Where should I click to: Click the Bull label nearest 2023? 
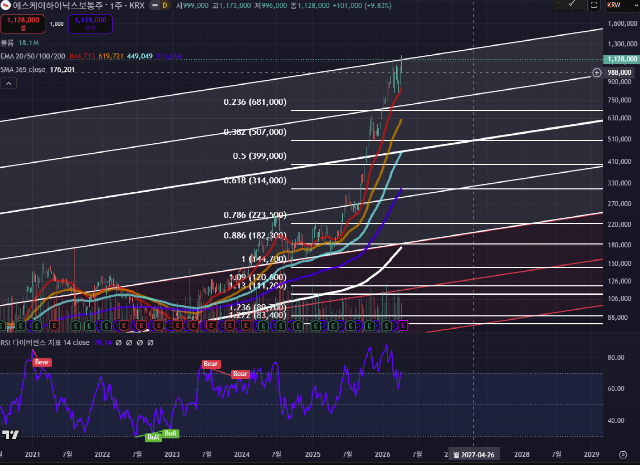[x=171, y=433]
